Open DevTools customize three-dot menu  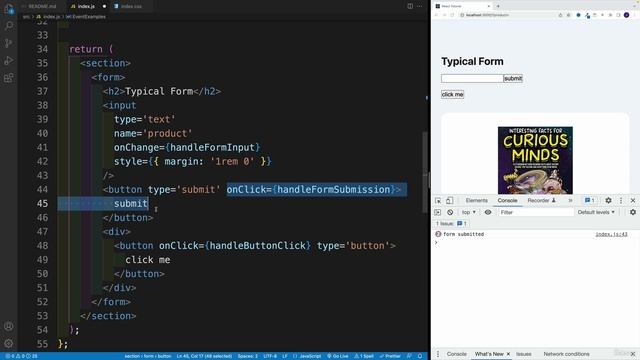(x=621, y=200)
